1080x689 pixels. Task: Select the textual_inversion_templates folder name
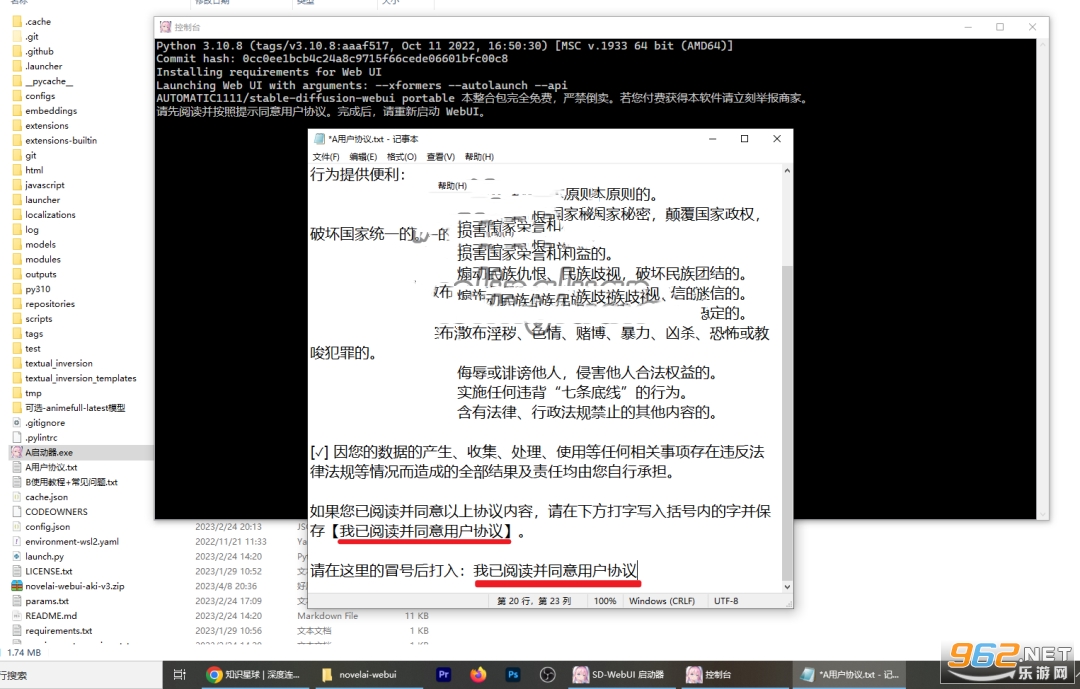click(81, 378)
